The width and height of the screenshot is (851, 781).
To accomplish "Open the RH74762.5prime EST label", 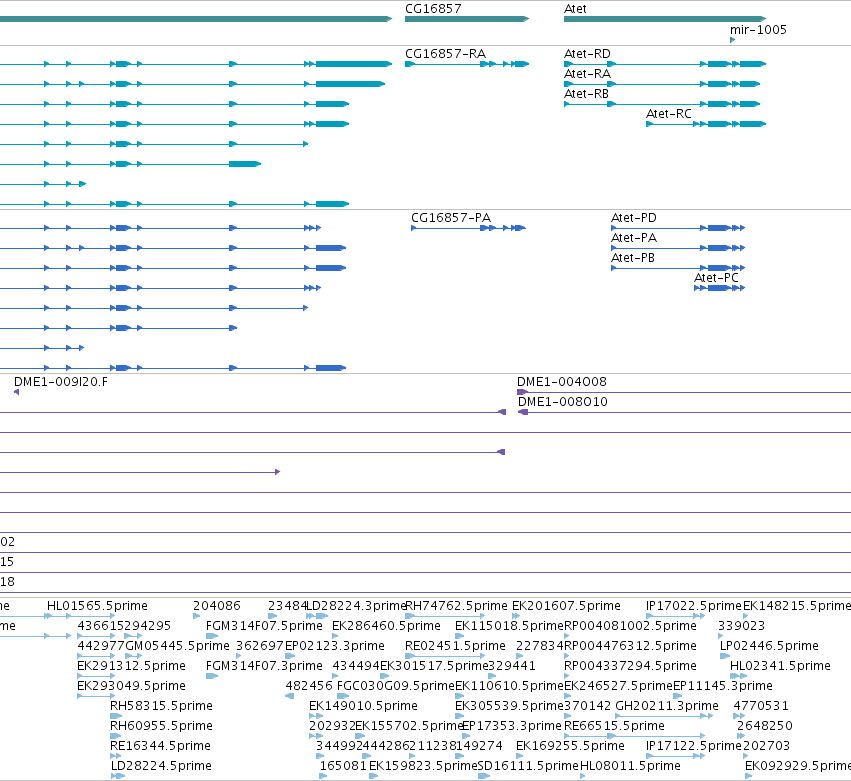I will [x=456, y=606].
